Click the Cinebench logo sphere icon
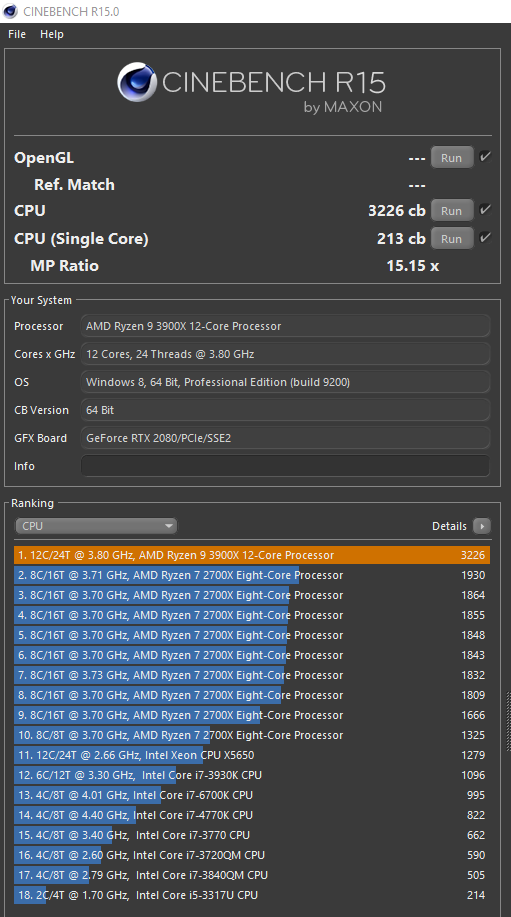This screenshot has height=917, width=511. pyautogui.click(x=136, y=82)
